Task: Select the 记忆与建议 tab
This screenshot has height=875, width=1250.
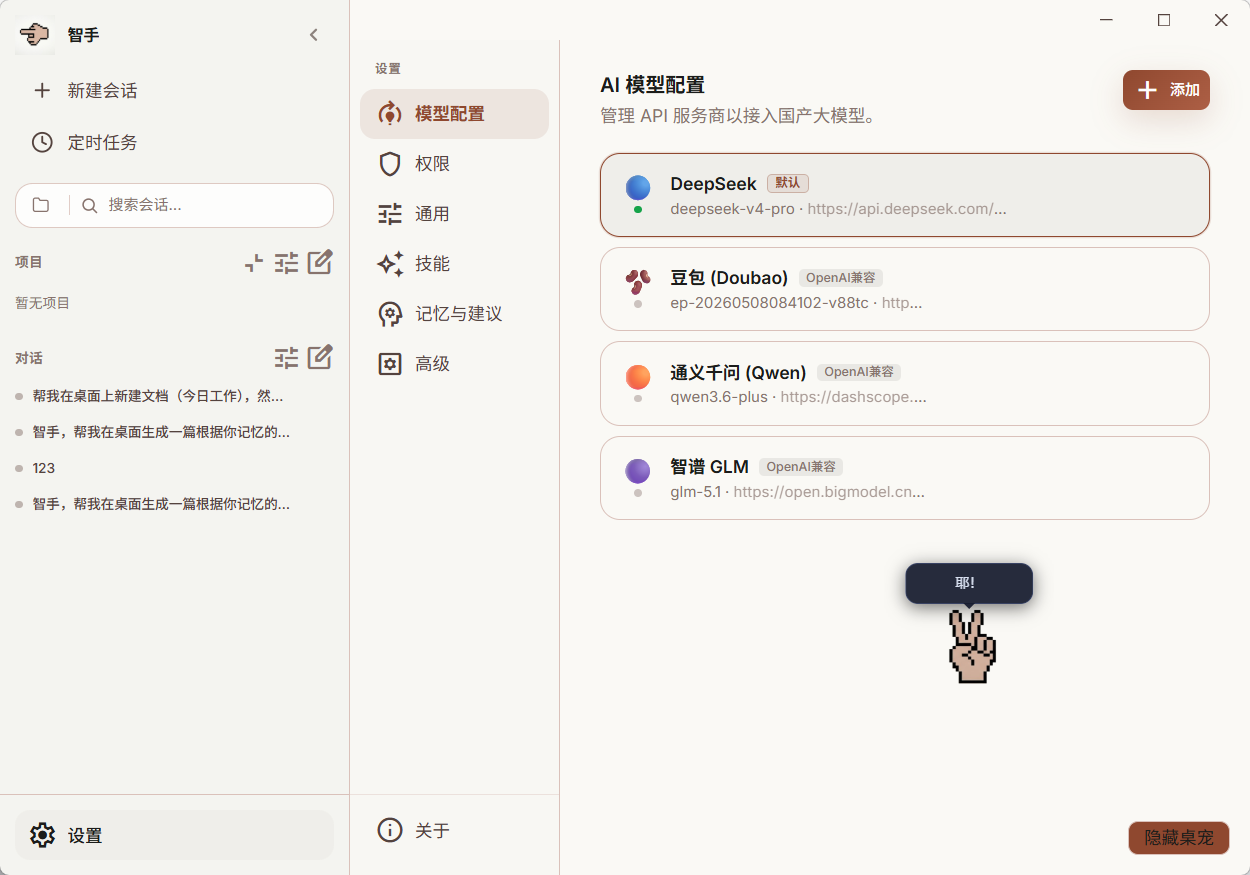Action: [454, 314]
